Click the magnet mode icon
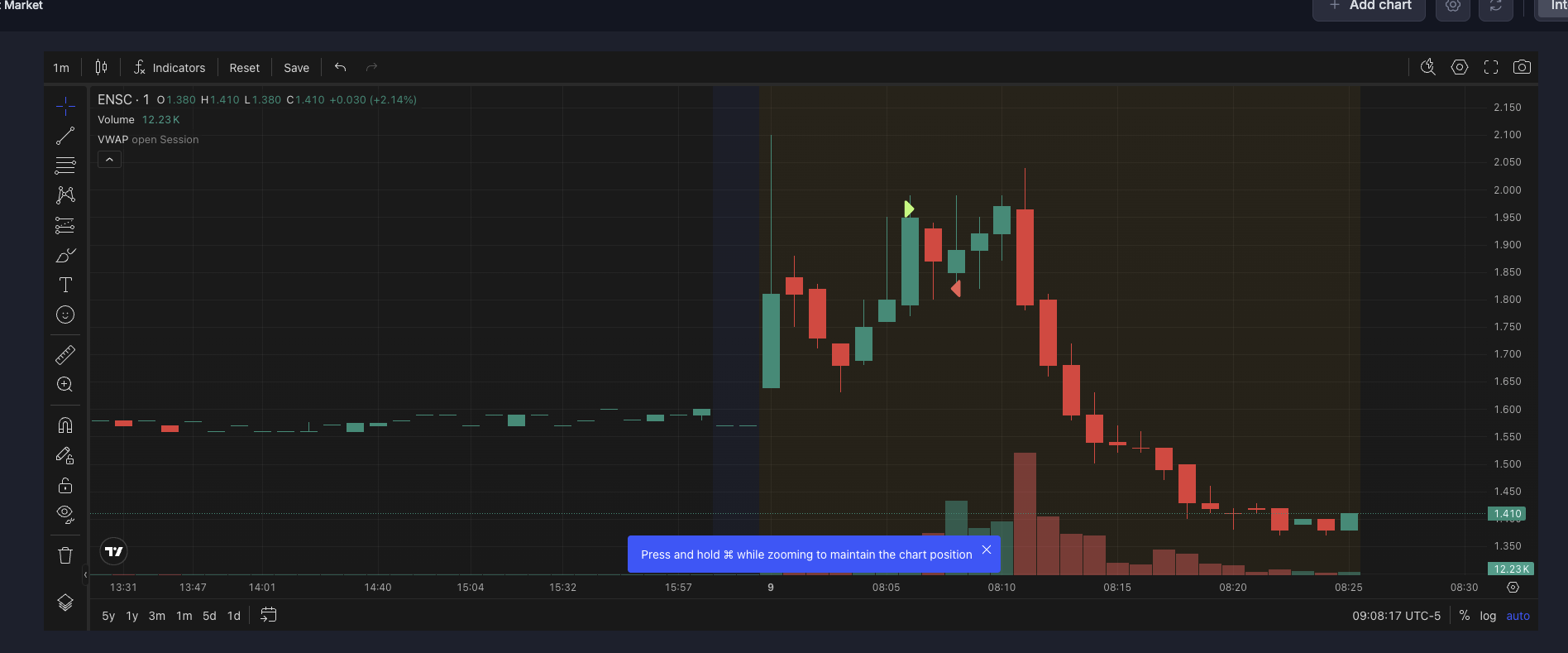Screen dimensions: 1568x653 (x=65, y=425)
